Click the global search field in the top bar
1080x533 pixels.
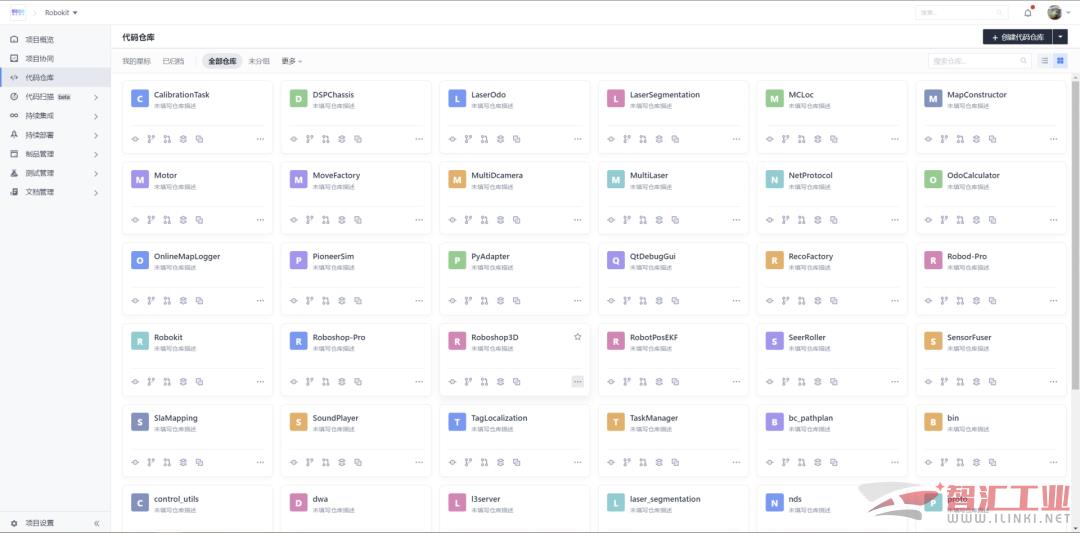962,12
